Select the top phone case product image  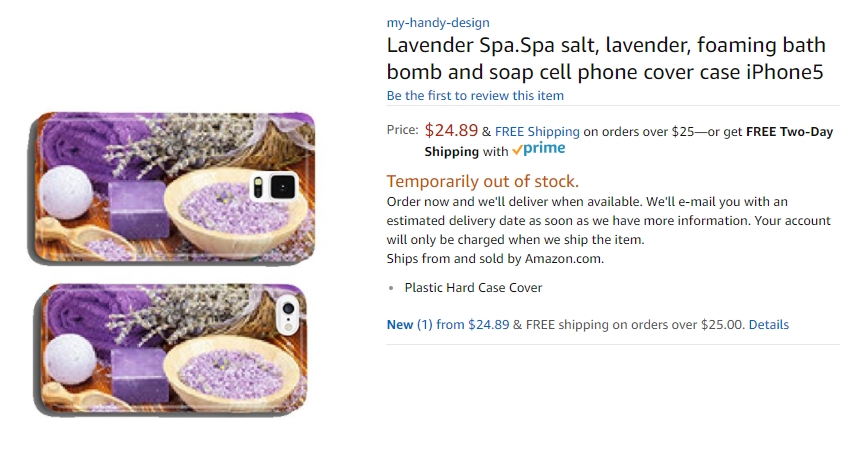tap(172, 188)
